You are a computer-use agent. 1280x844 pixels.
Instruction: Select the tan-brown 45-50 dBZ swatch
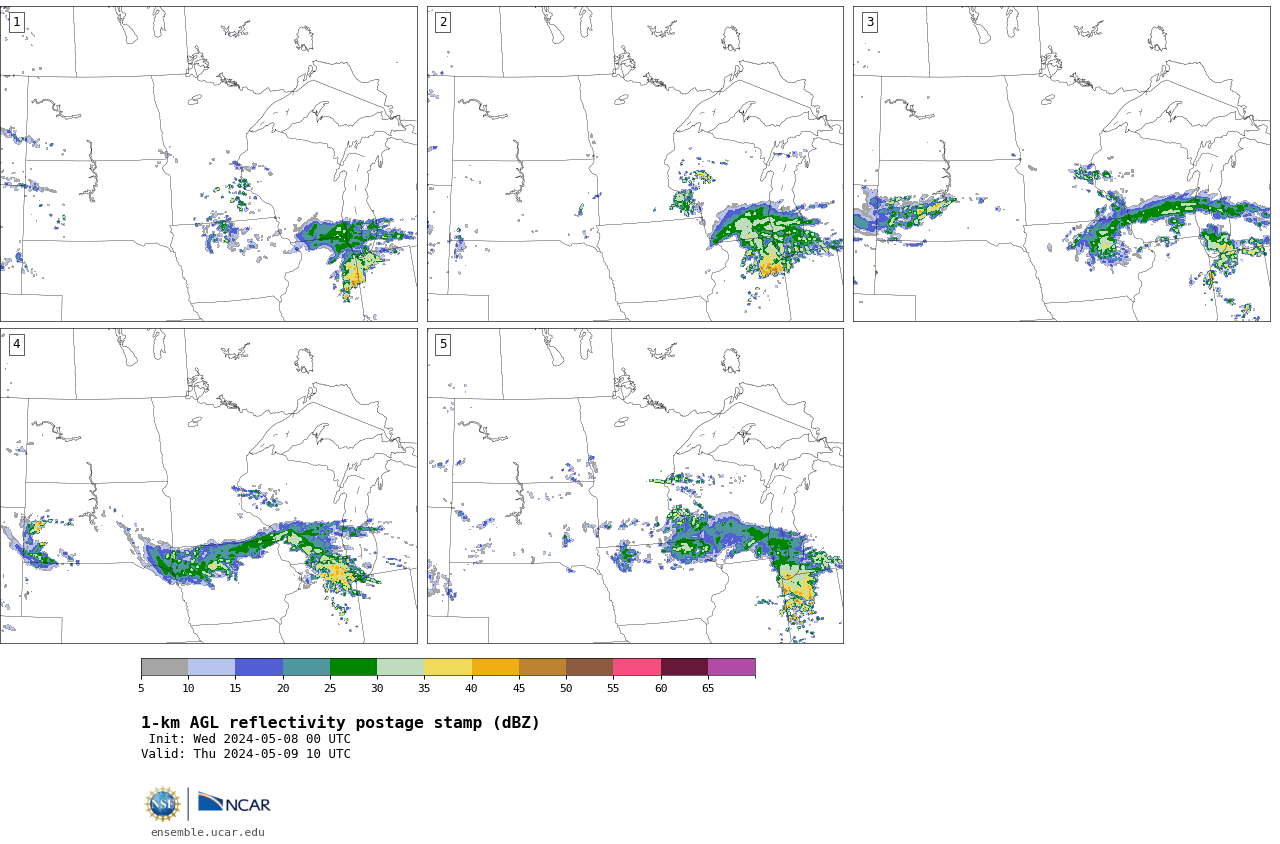(x=542, y=667)
